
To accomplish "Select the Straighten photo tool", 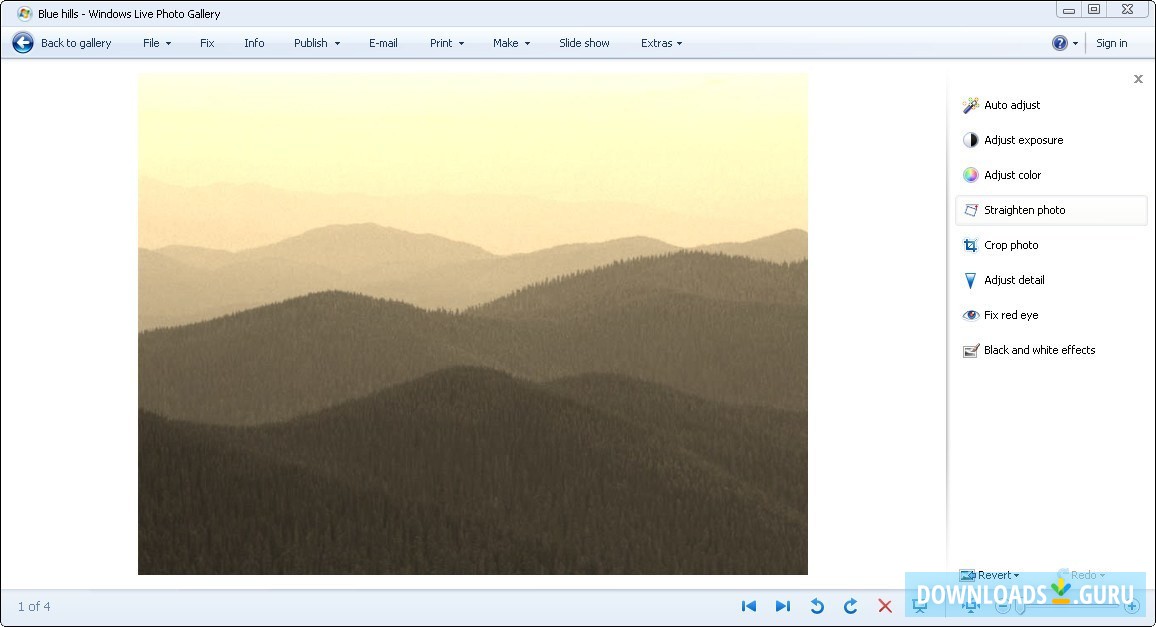I will point(1025,210).
